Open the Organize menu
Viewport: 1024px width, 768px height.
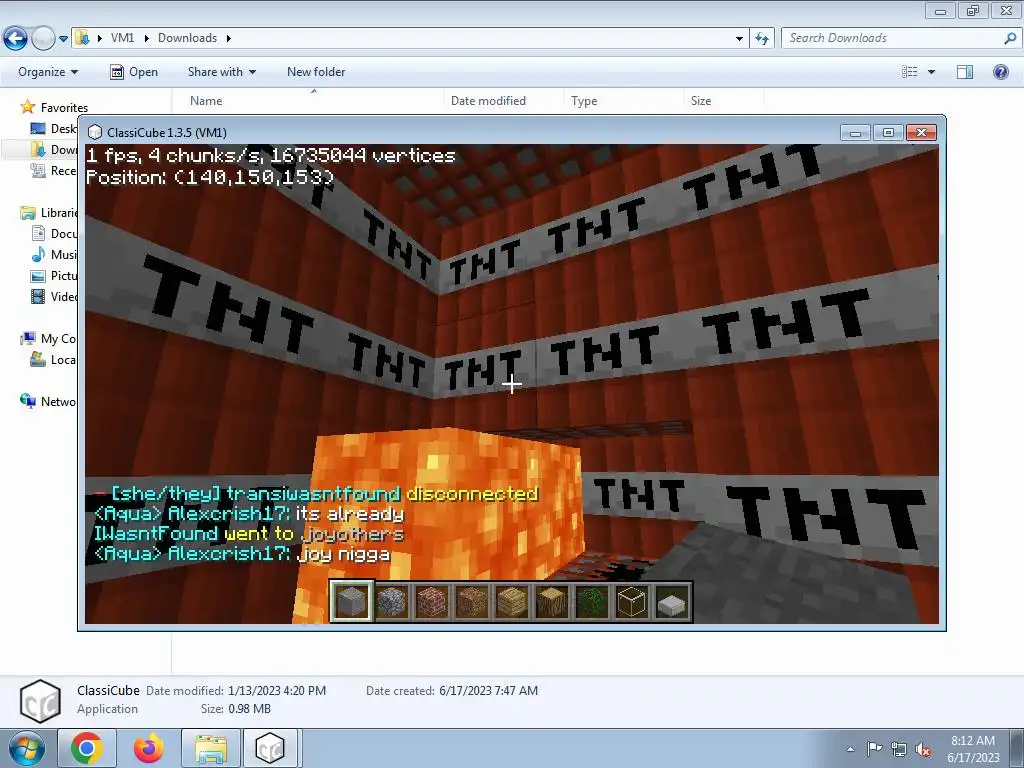pyautogui.click(x=48, y=72)
